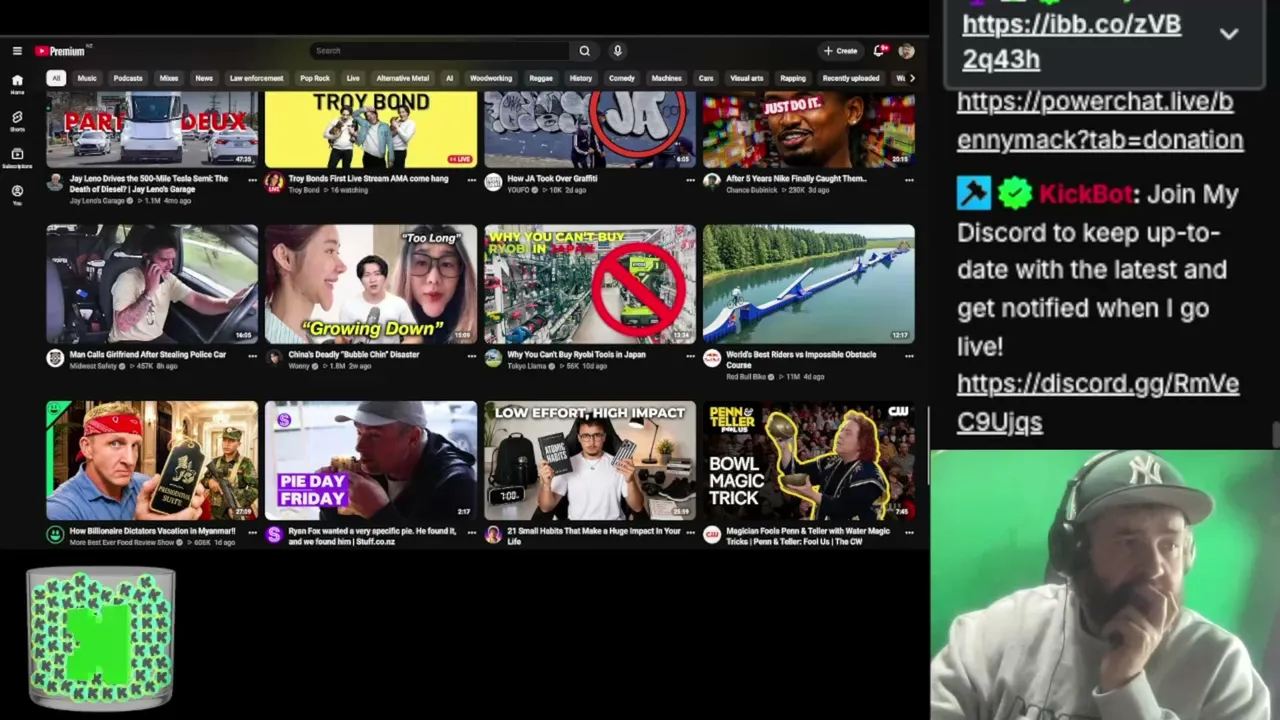Select the All filter chip
Image resolution: width=1280 pixels, height=720 pixels.
coord(56,78)
